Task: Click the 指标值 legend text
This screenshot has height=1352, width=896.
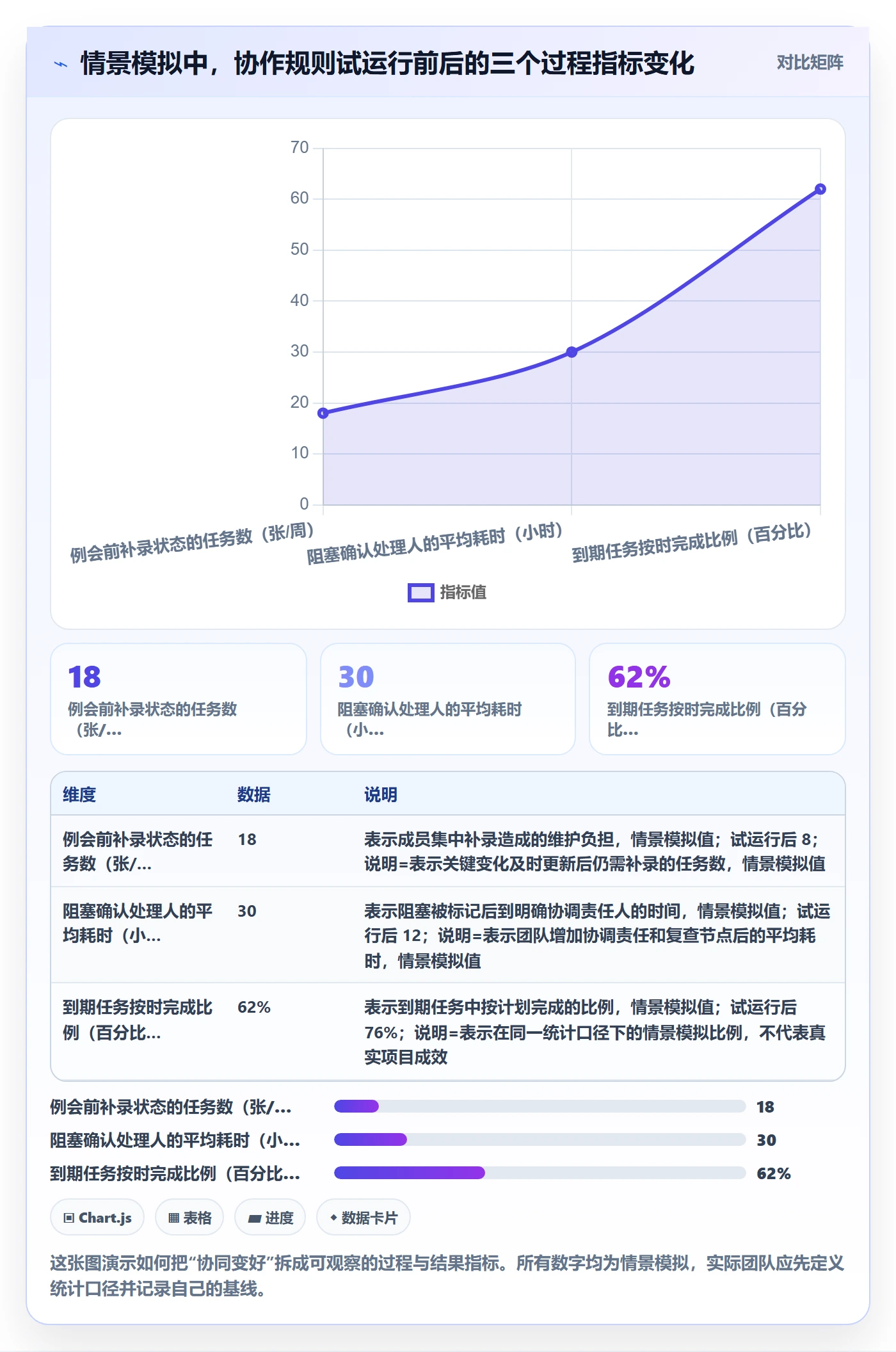Action: point(463,593)
